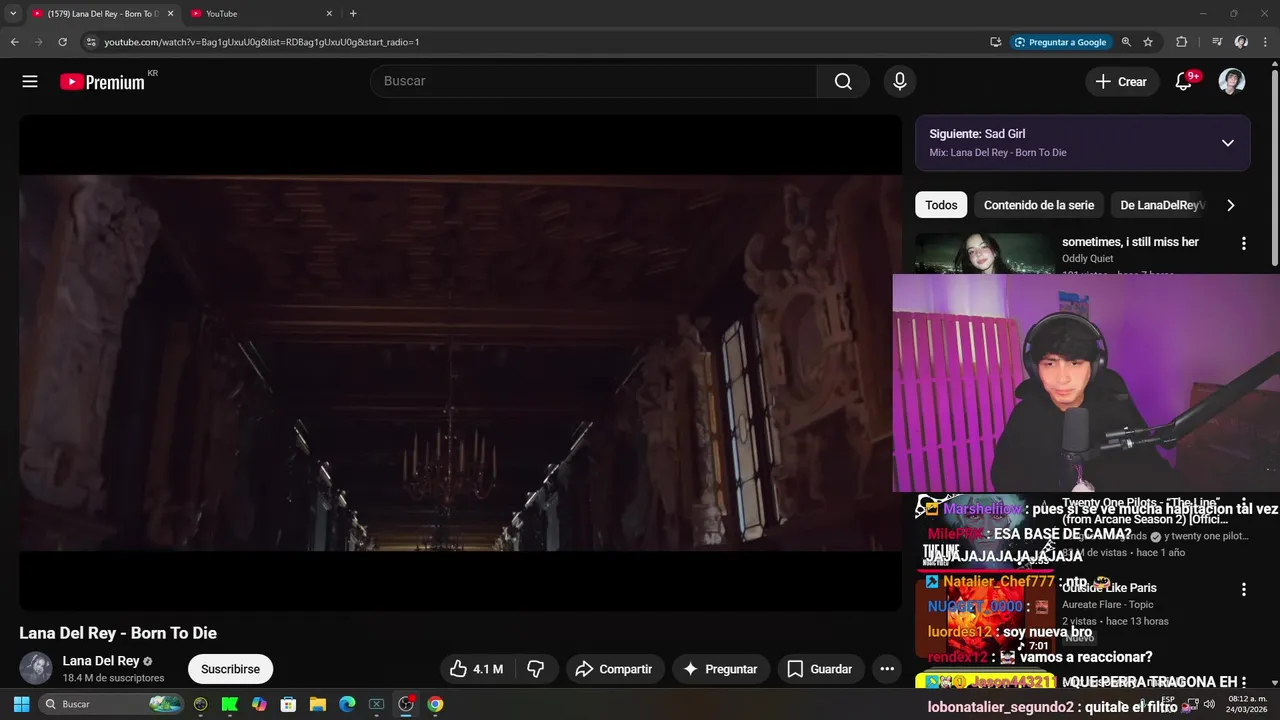
Task: Open Microsoft Edge from taskbar
Action: point(347,704)
